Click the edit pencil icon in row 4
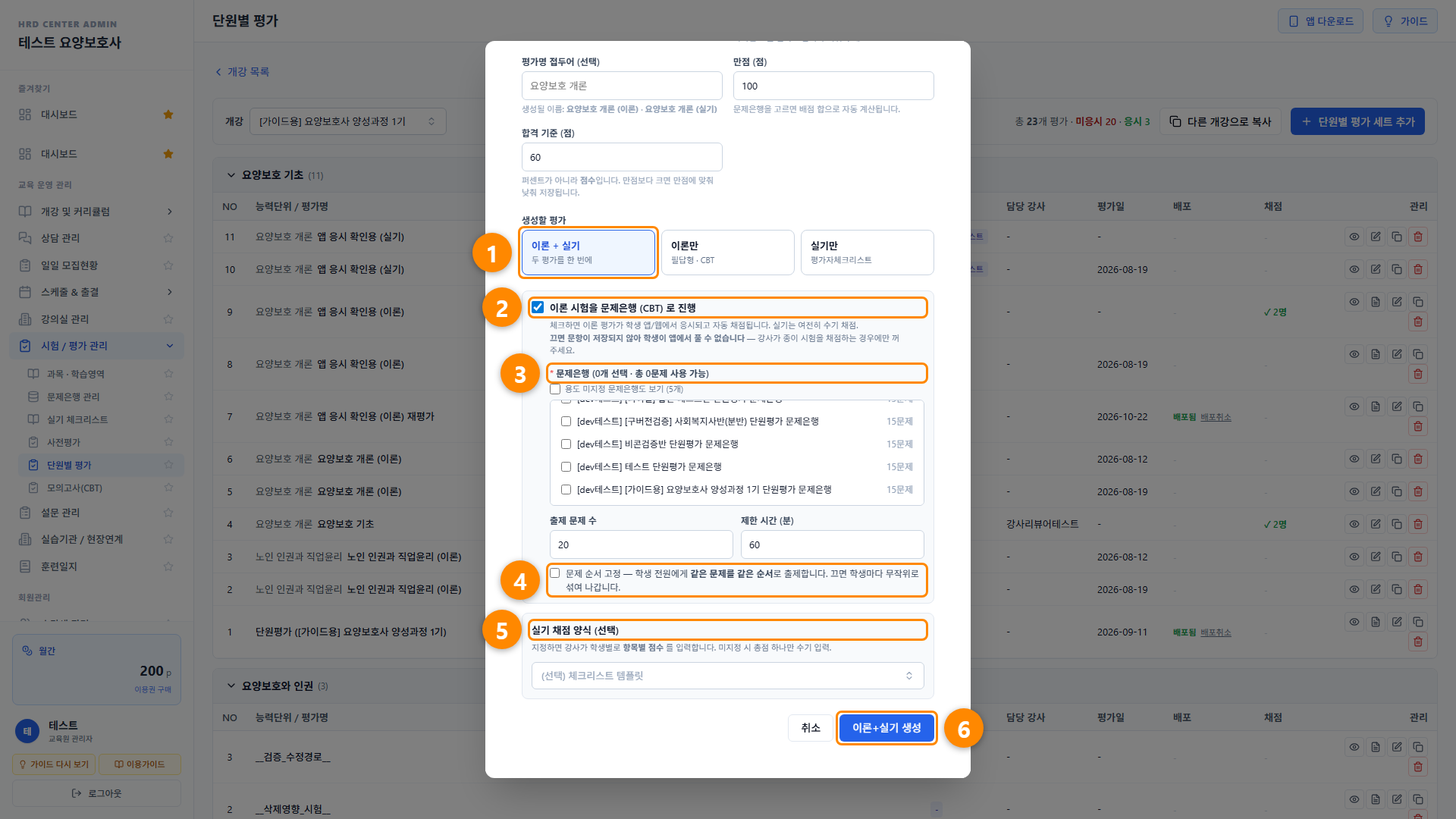This screenshot has height=819, width=1456. 1375,524
